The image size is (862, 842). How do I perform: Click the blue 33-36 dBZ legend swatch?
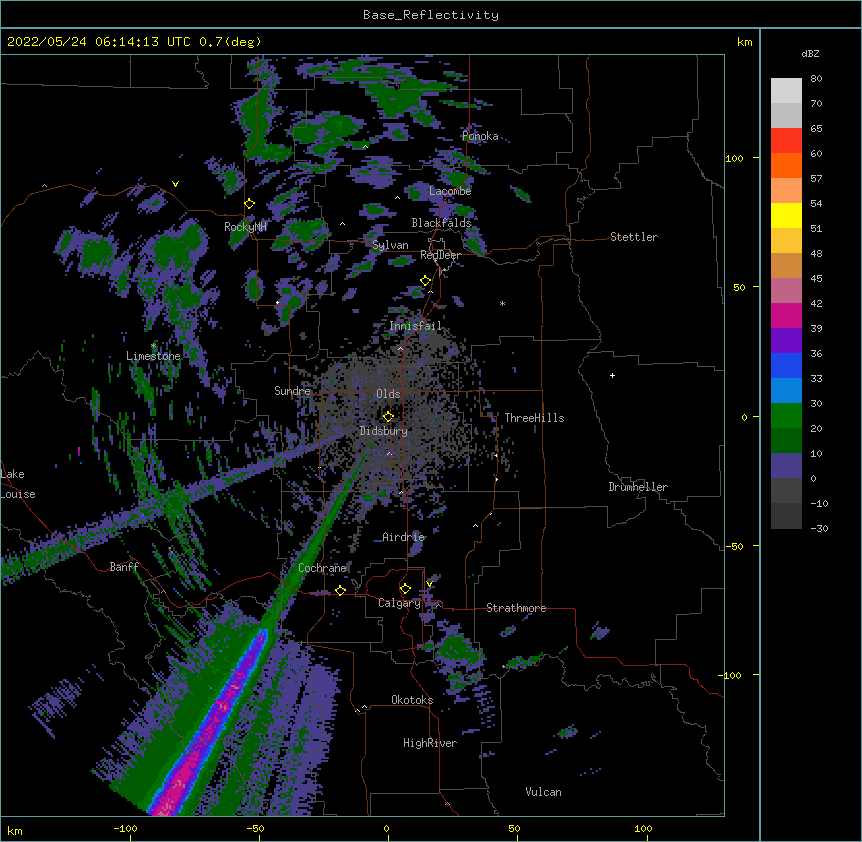tap(786, 365)
